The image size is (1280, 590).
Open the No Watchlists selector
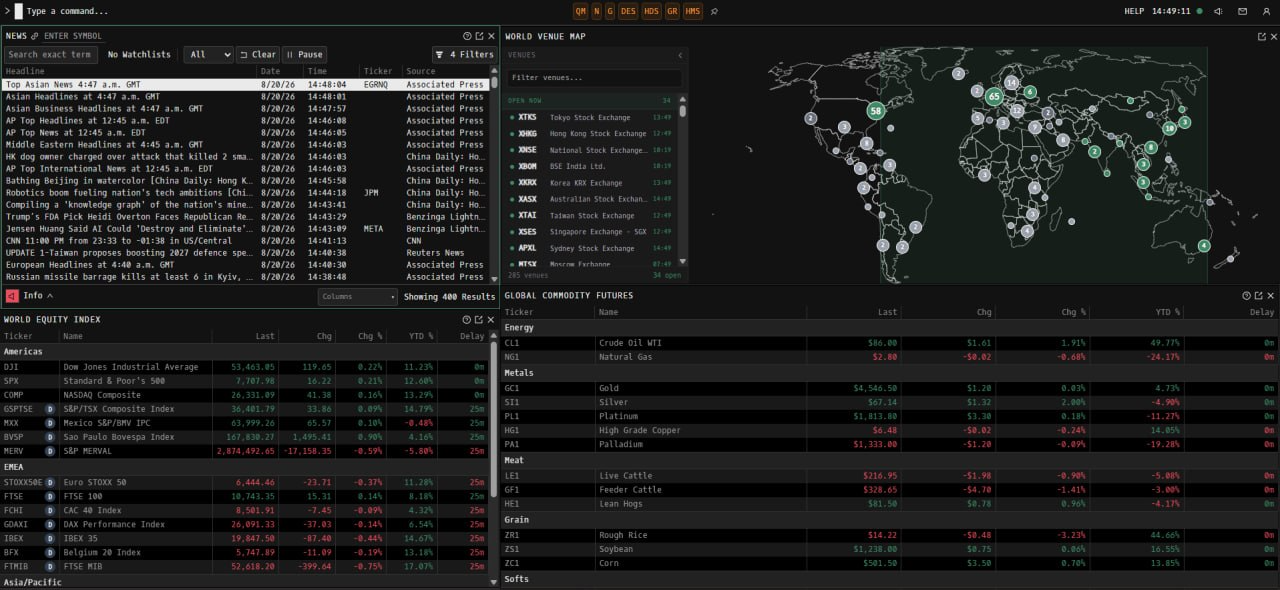139,54
